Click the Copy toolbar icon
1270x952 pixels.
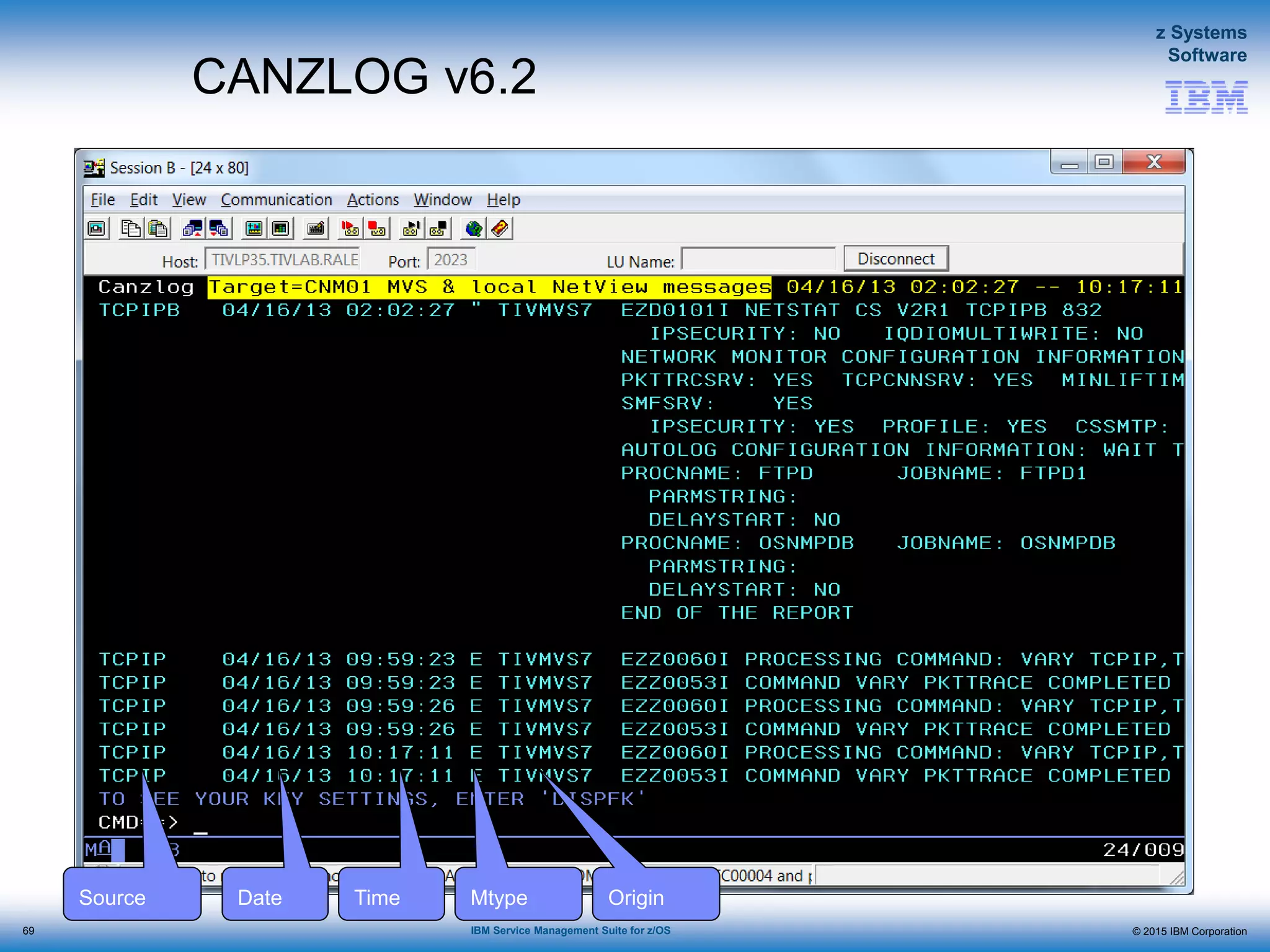tap(130, 229)
